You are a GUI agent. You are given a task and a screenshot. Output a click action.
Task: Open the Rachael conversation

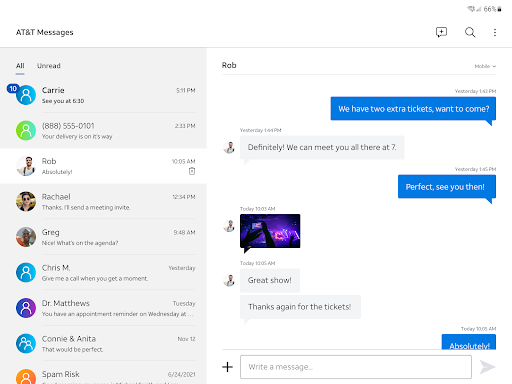click(103, 202)
